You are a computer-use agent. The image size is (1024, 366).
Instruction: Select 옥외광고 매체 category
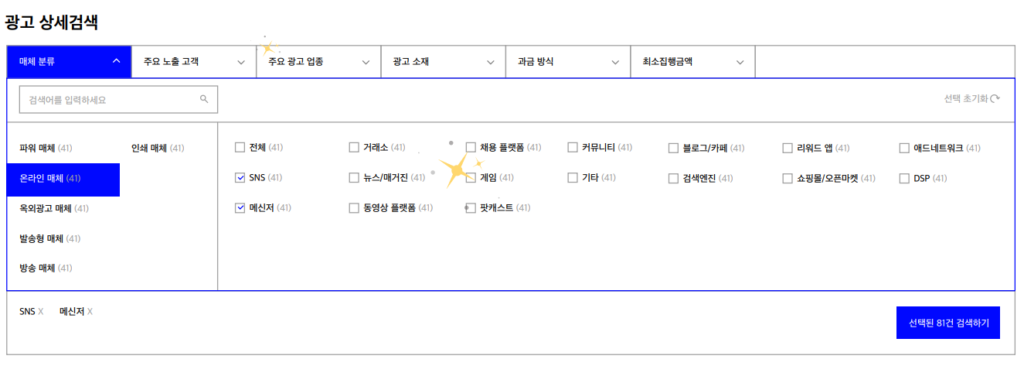54,208
